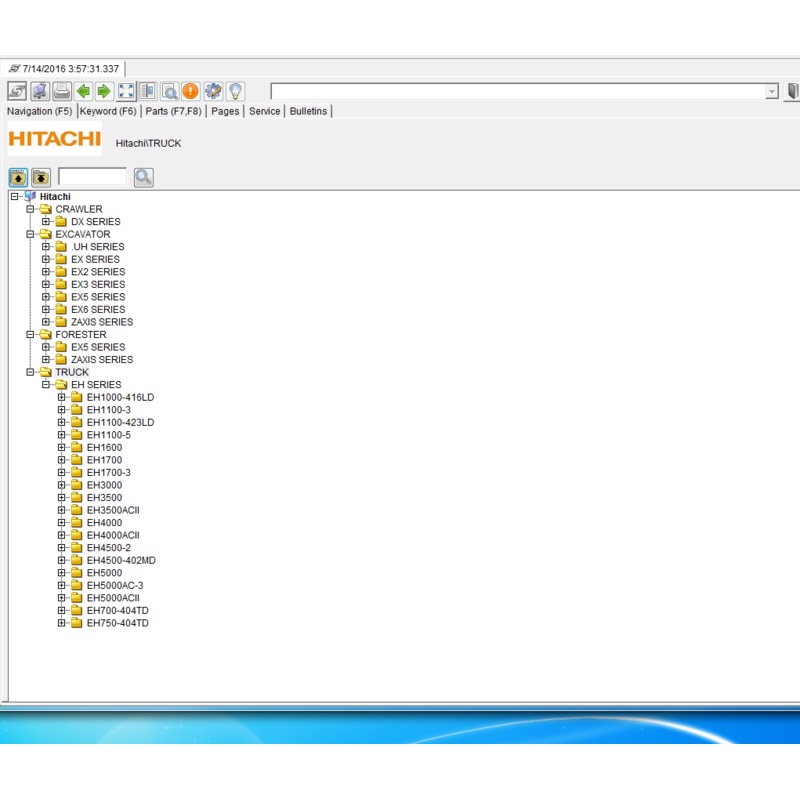The image size is (800, 800).
Task: Click the CRAWLER folder icon
Action: pyautogui.click(x=46, y=209)
